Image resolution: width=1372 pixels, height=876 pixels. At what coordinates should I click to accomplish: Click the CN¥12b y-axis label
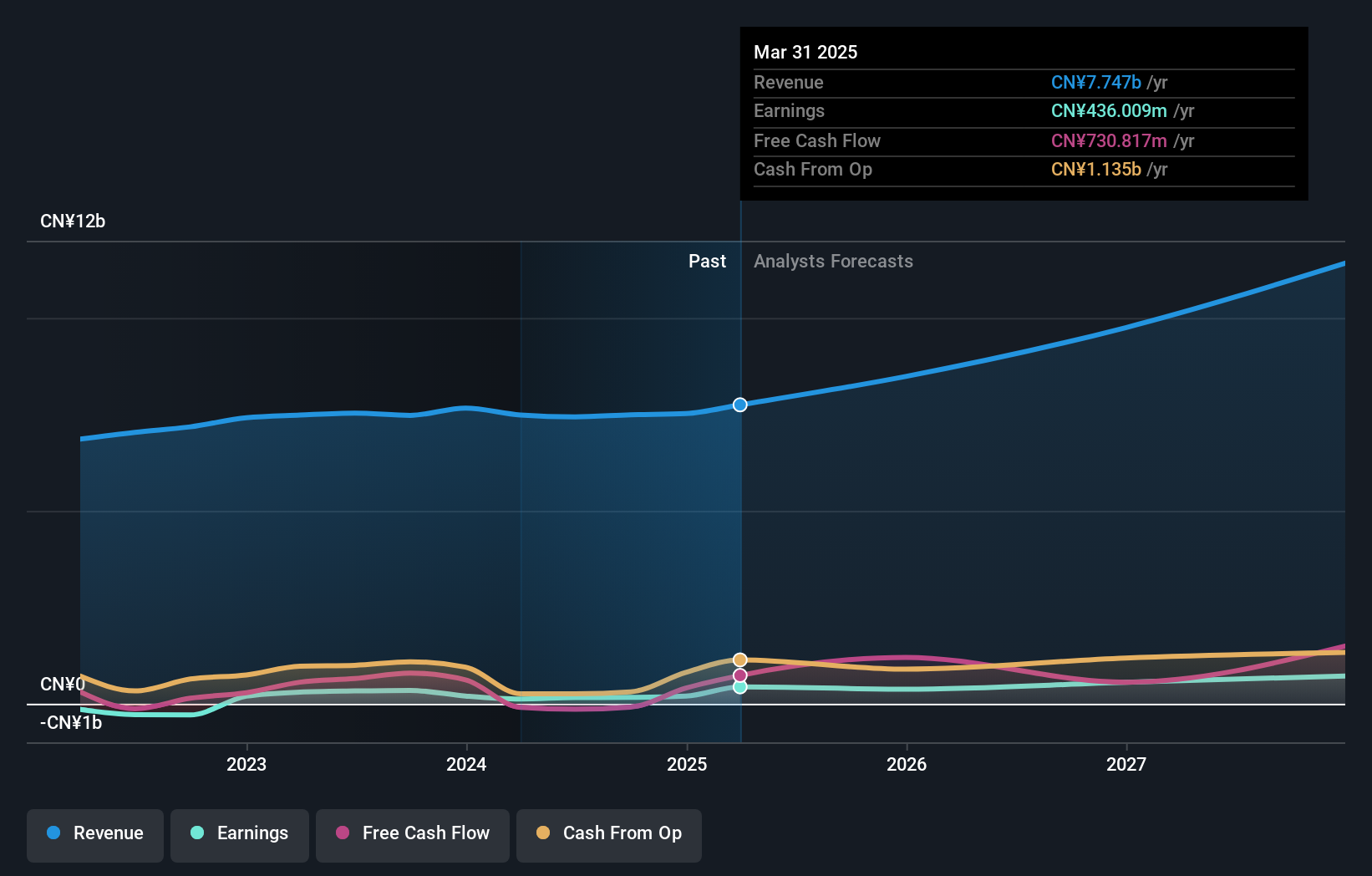coord(73,222)
